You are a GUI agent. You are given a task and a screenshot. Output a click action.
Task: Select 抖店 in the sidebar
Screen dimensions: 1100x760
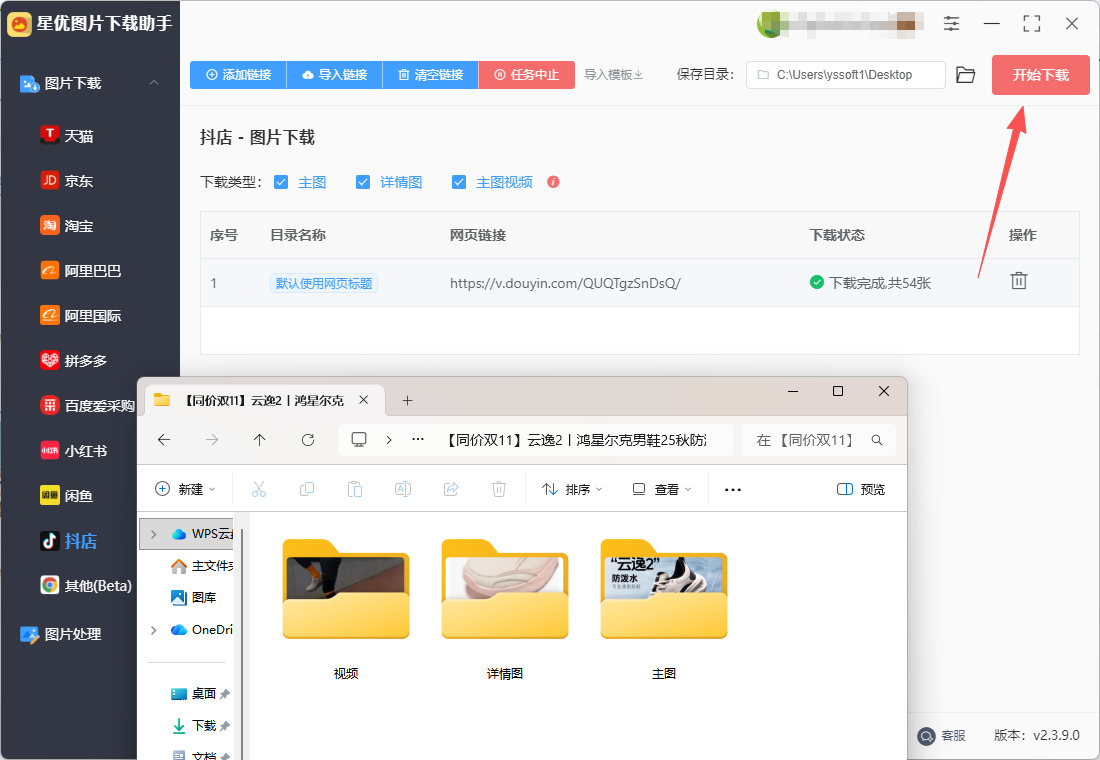[69, 540]
